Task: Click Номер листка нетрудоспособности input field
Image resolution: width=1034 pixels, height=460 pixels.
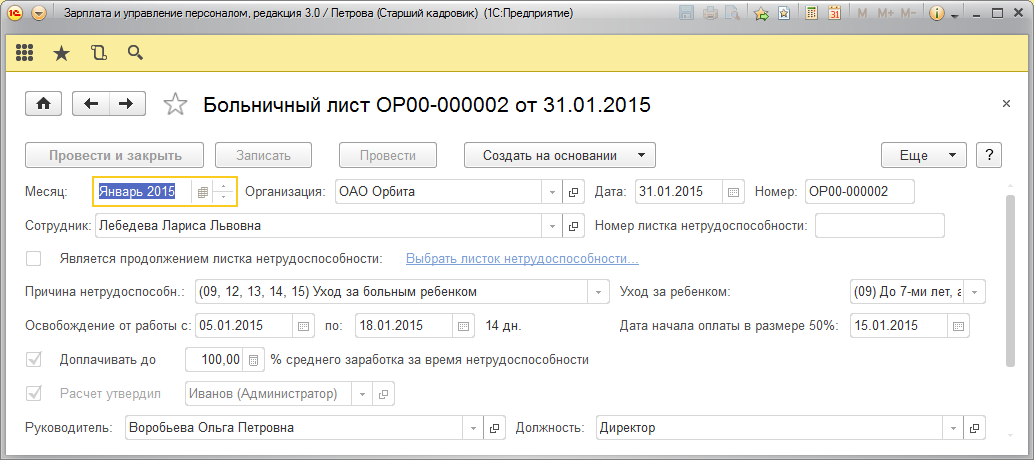Action: click(x=880, y=225)
